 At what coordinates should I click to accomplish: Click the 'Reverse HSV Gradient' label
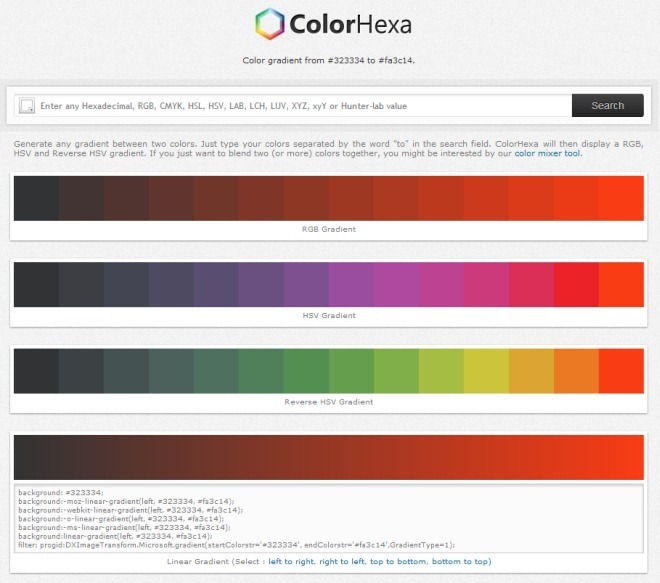tap(329, 402)
